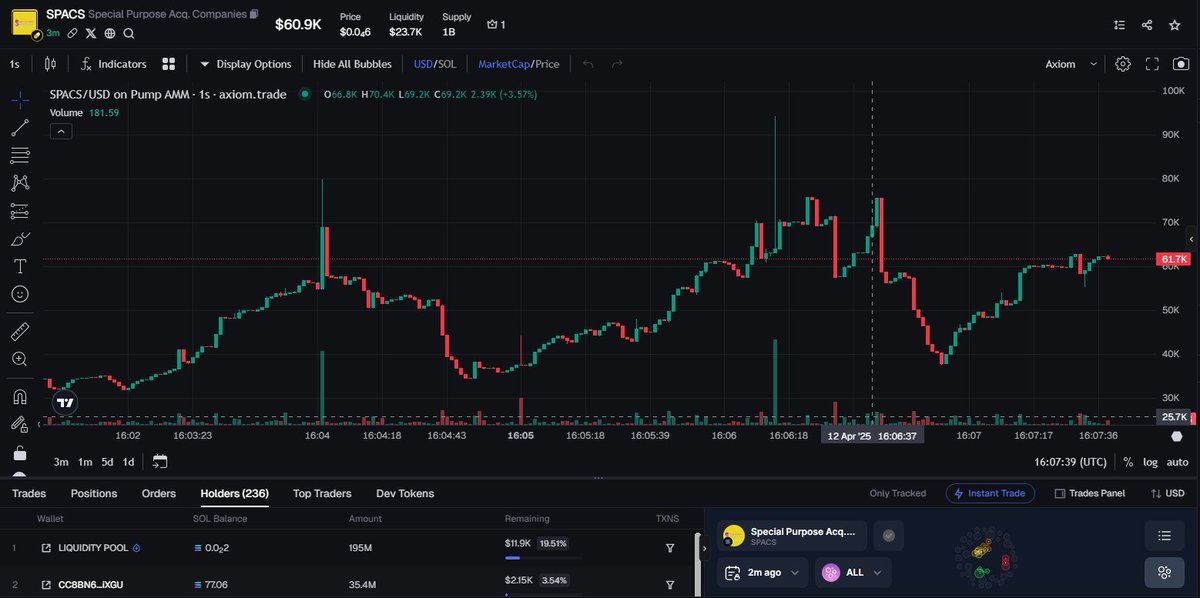This screenshot has width=1200, height=598.
Task: Lock all drawing tools
Action: coord(19,452)
